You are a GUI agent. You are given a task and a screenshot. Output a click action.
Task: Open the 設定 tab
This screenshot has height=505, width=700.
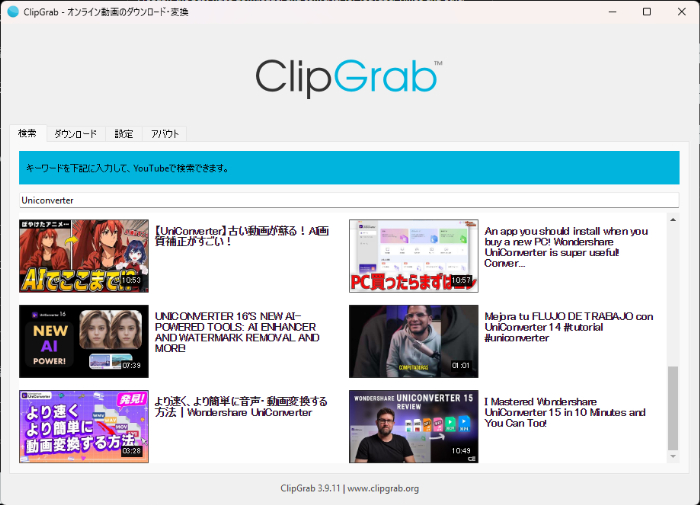click(x=124, y=134)
